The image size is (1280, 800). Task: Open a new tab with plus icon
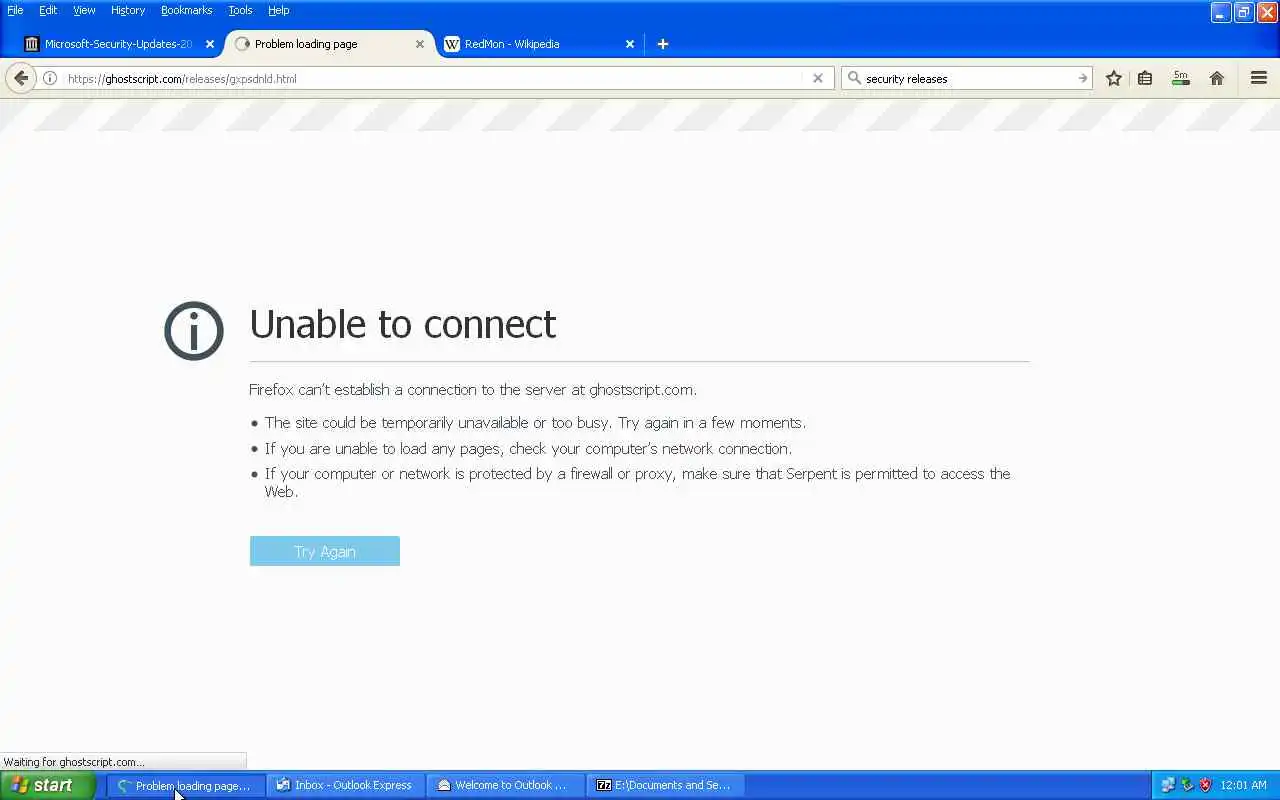click(662, 44)
